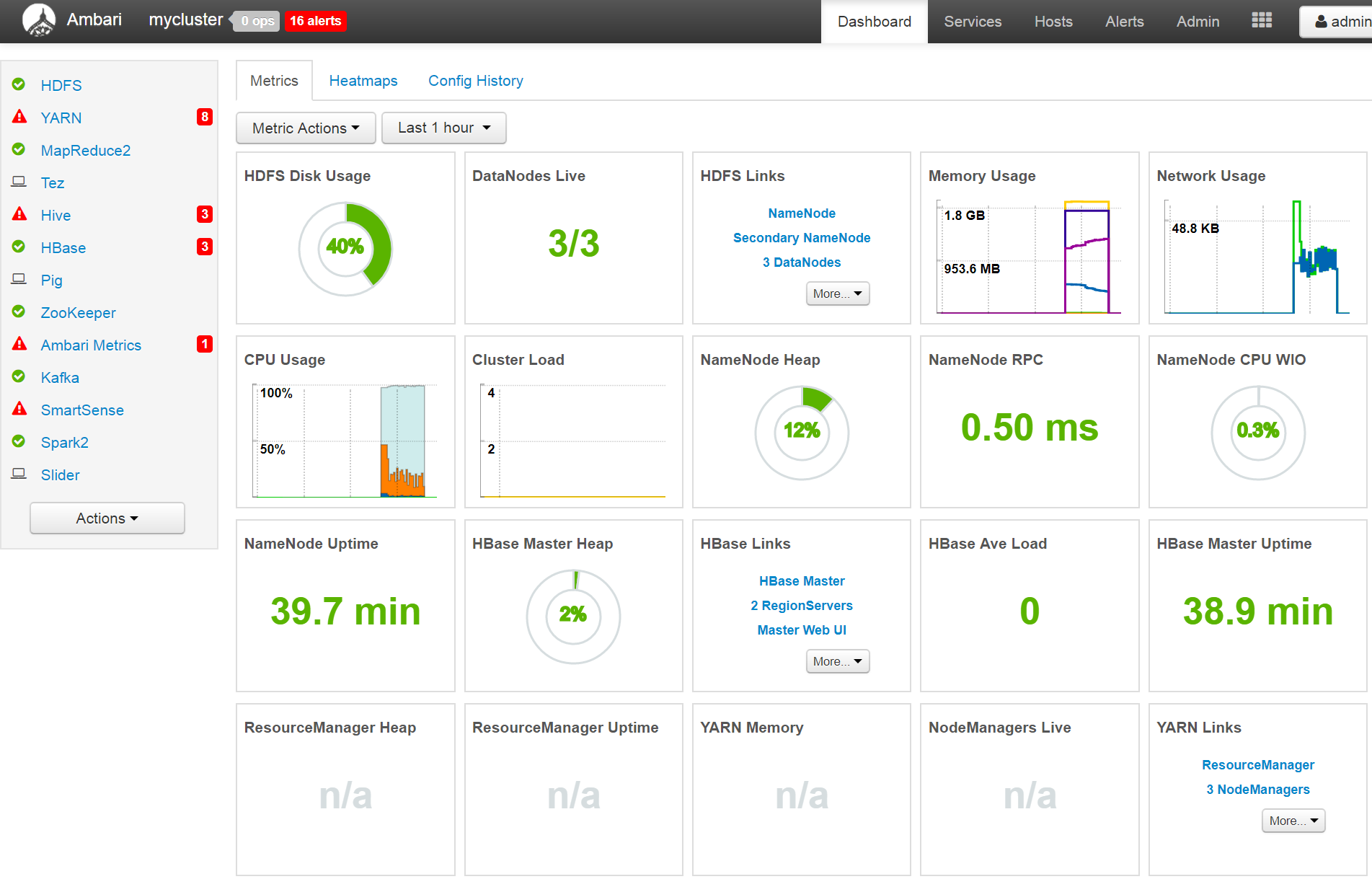
Task: Open the HDFS service link
Action: (x=61, y=85)
